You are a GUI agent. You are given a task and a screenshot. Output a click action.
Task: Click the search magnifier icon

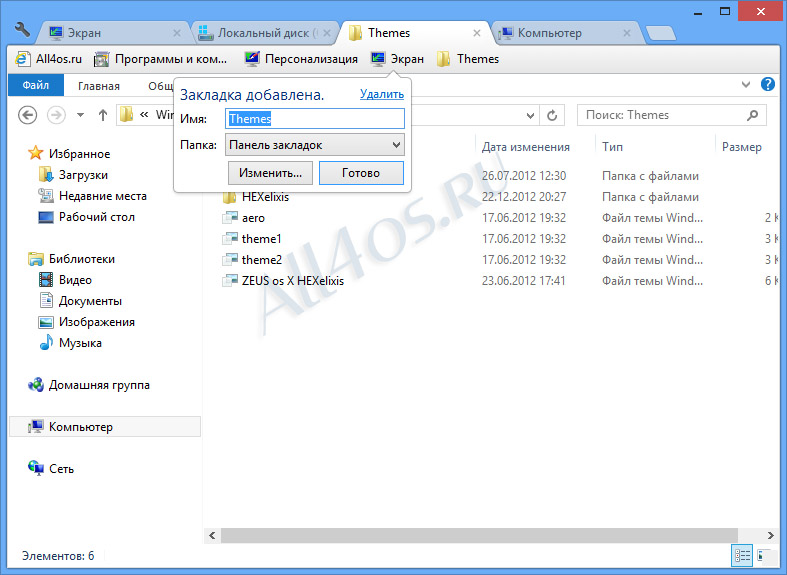point(752,115)
